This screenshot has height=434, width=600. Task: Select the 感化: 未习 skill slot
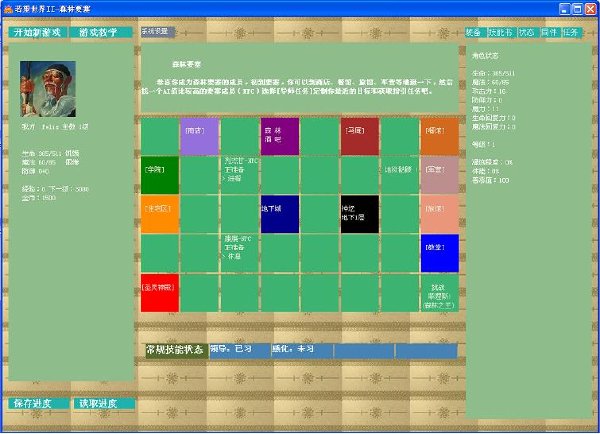[302, 350]
